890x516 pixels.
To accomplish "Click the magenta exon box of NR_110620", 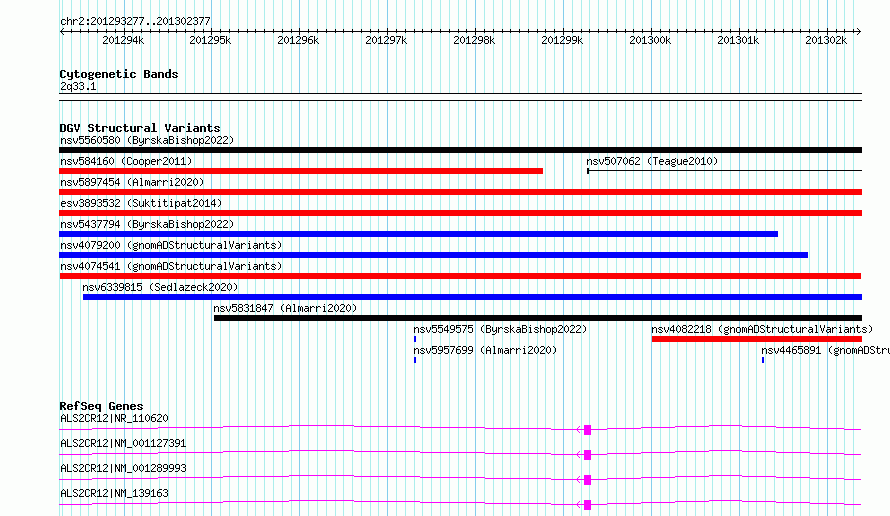I will (587, 430).
